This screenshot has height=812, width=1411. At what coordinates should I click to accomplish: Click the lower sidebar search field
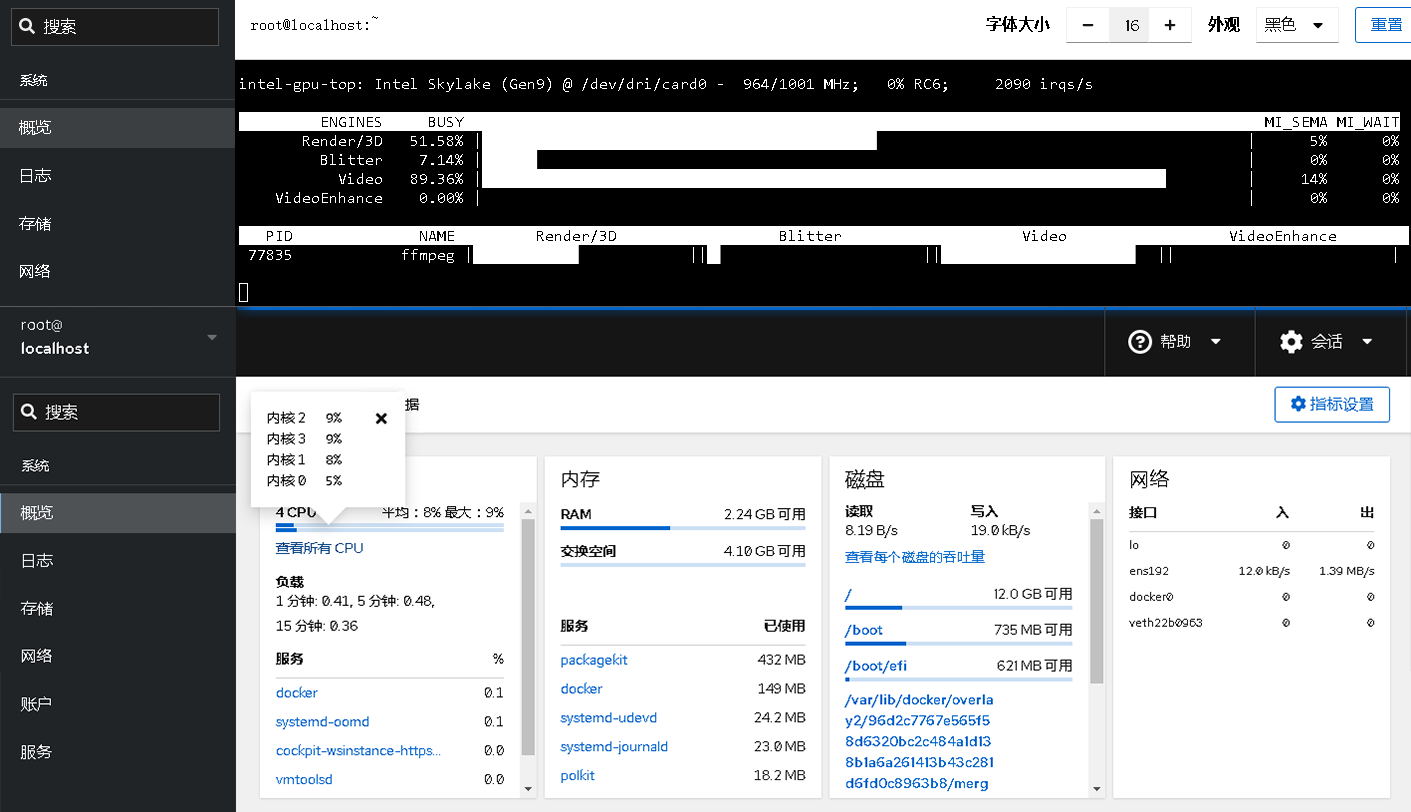tap(116, 412)
